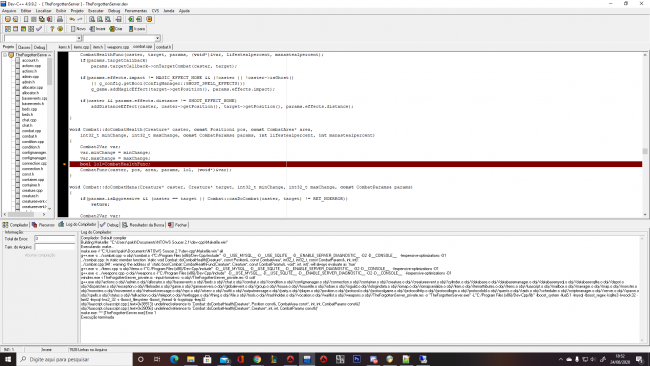The height and width of the screenshot is (366, 650).
Task: Open the Compilador bottom tab
Action: point(15,225)
